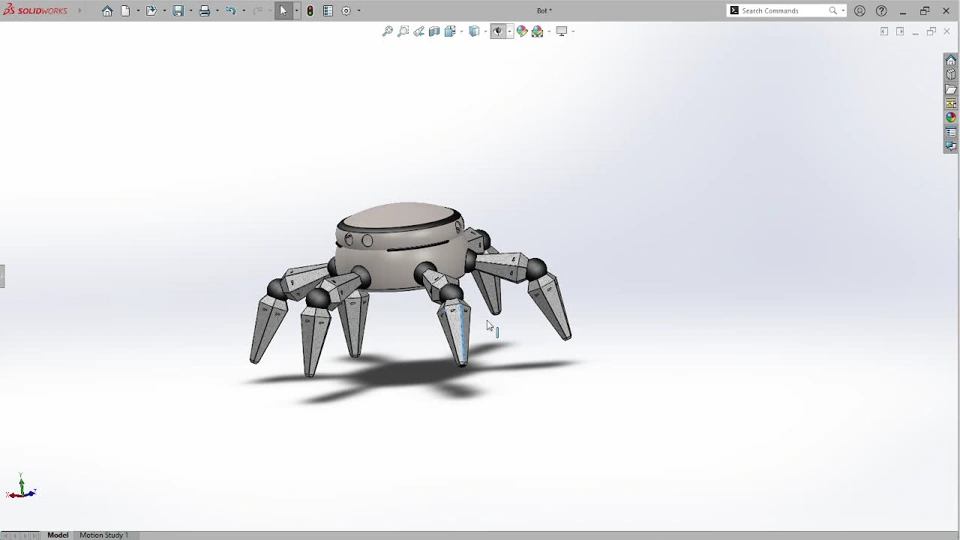Click the Edit Appearance icon
Image resolution: width=960 pixels, height=540 pixels.
522,31
